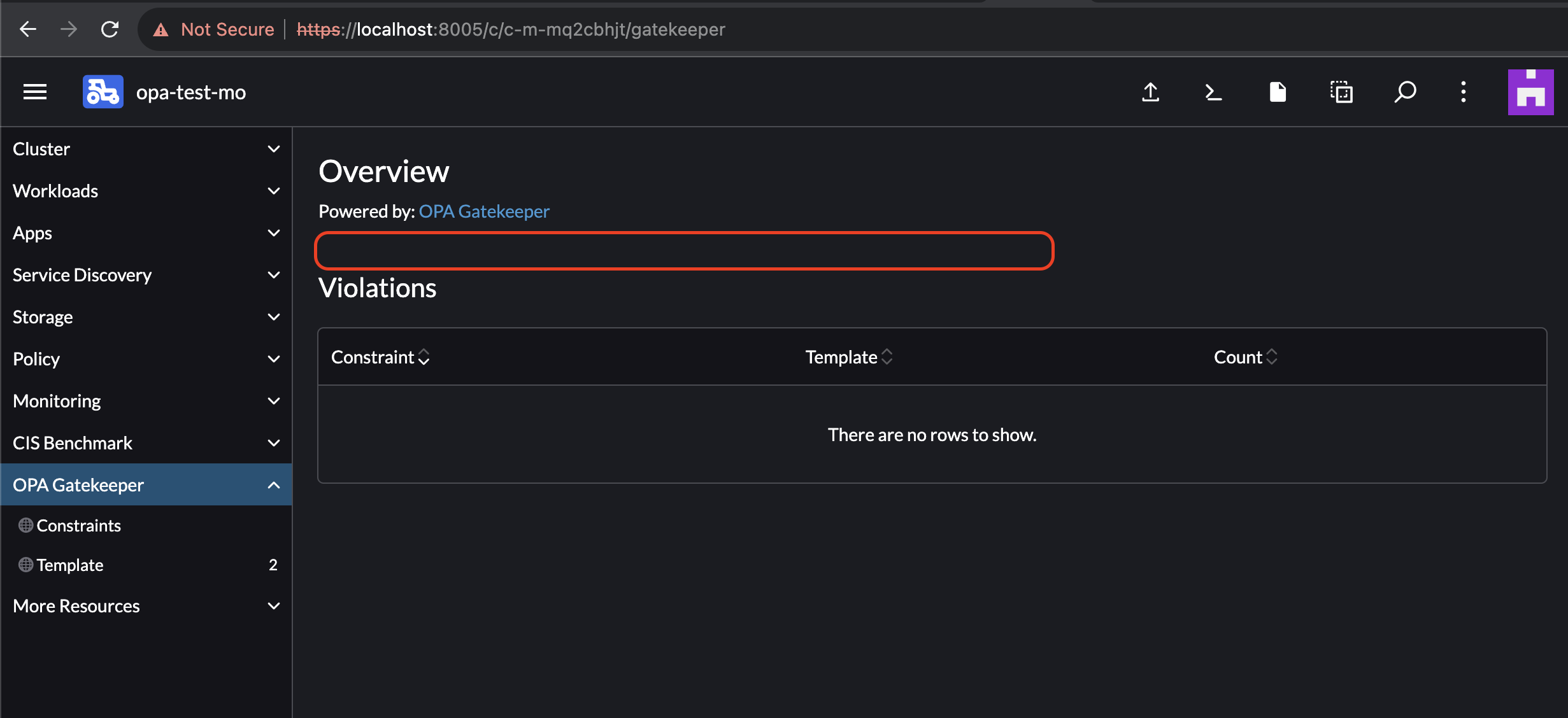Copy KubeConfig to clipboard
Screen dimensions: 1568x718
pos(1341,92)
